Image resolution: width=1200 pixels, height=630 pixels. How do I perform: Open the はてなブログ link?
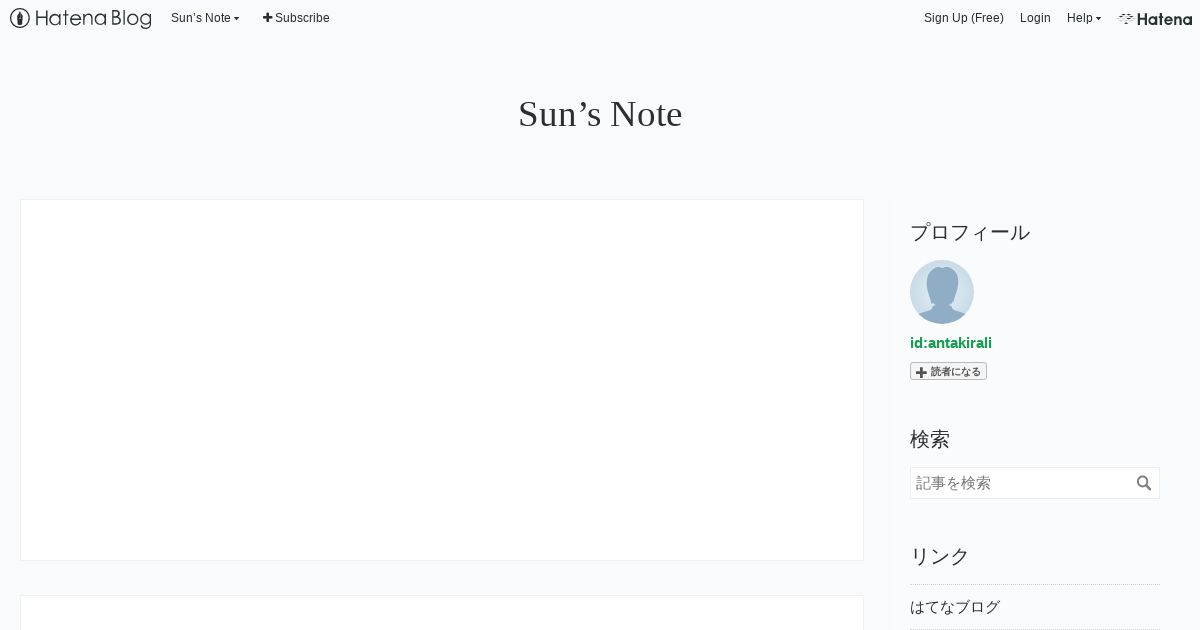[955, 607]
